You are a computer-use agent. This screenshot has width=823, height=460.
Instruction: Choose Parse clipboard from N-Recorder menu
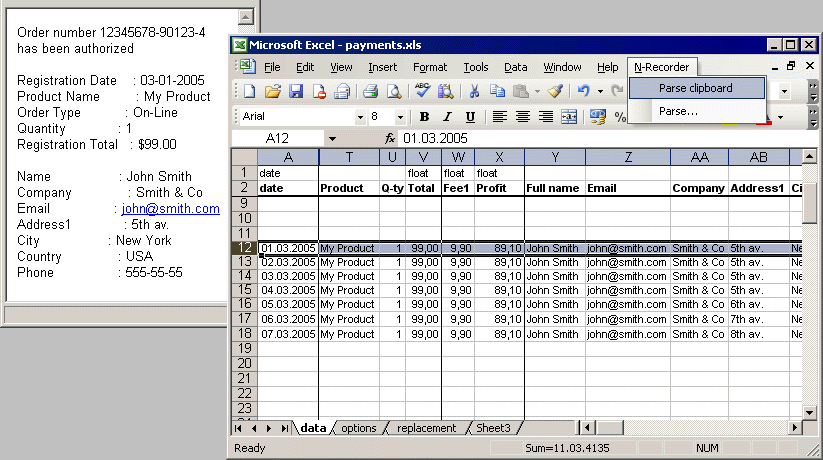[x=697, y=88]
